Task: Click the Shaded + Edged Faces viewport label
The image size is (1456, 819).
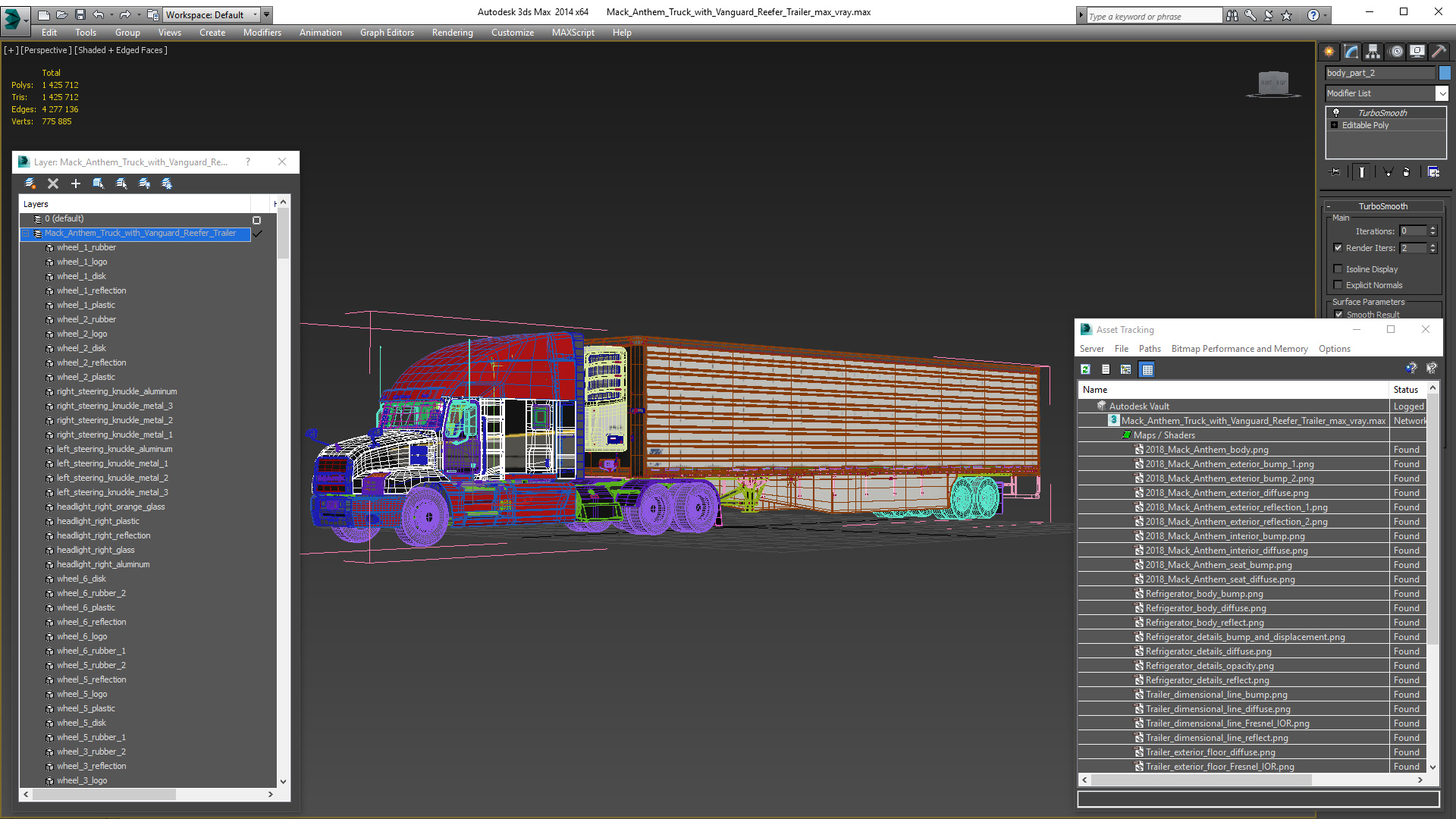Action: (x=121, y=50)
